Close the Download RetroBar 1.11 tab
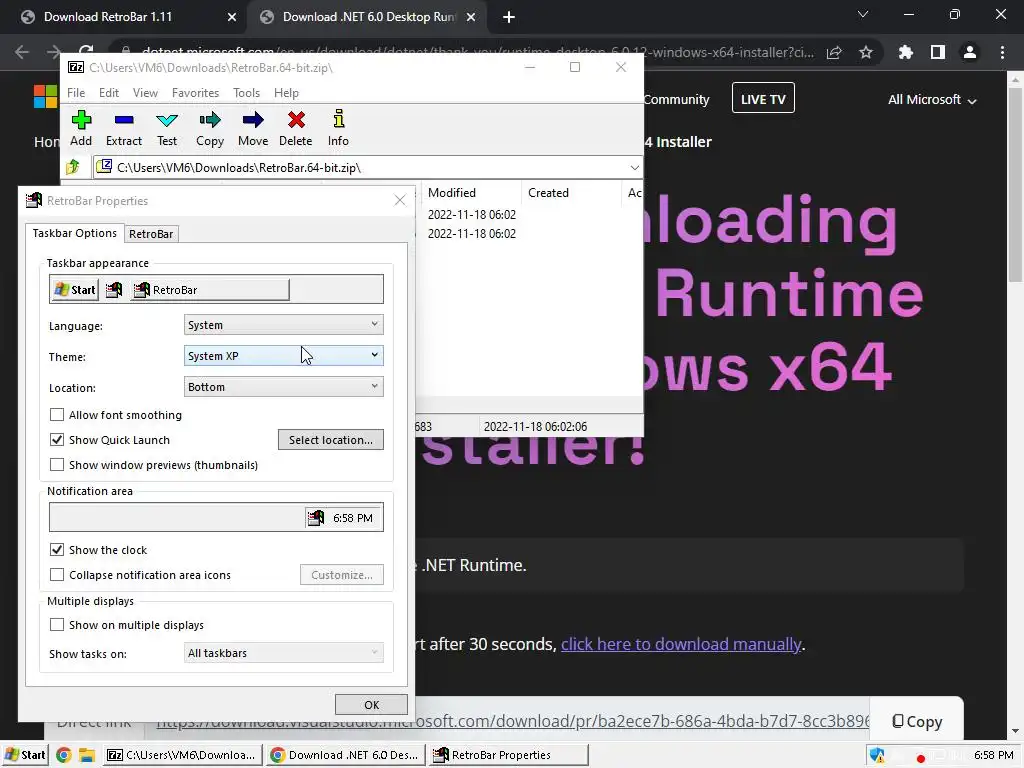The image size is (1024, 768). click(232, 17)
